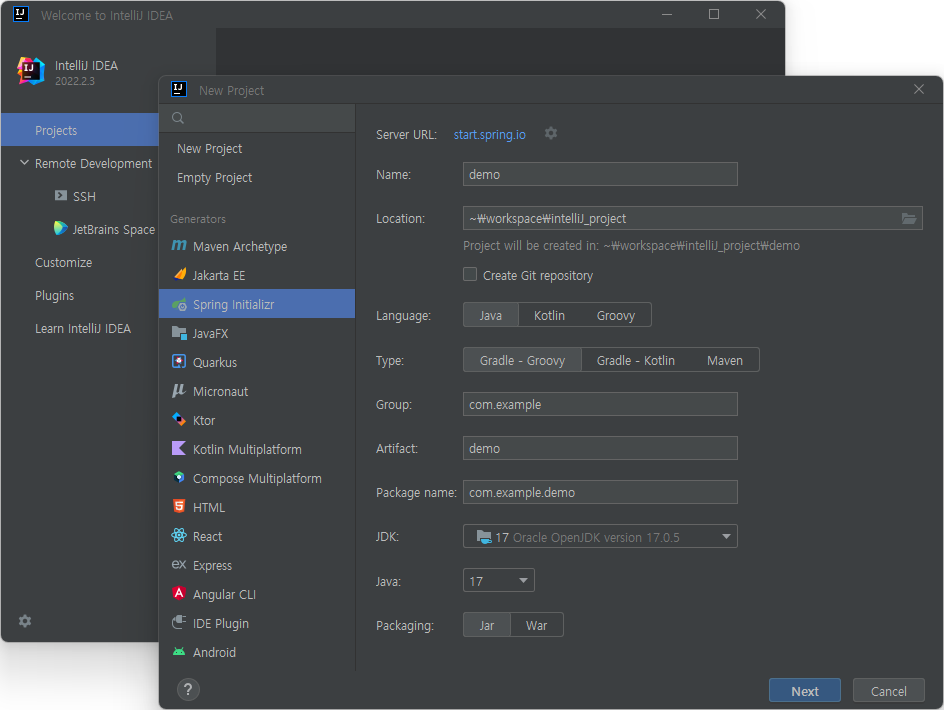
Task: Select War packaging
Action: click(x=536, y=625)
